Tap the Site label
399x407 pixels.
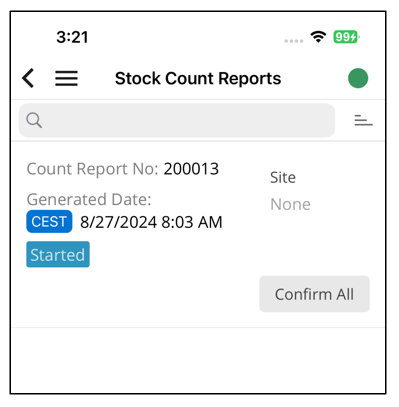[283, 177]
